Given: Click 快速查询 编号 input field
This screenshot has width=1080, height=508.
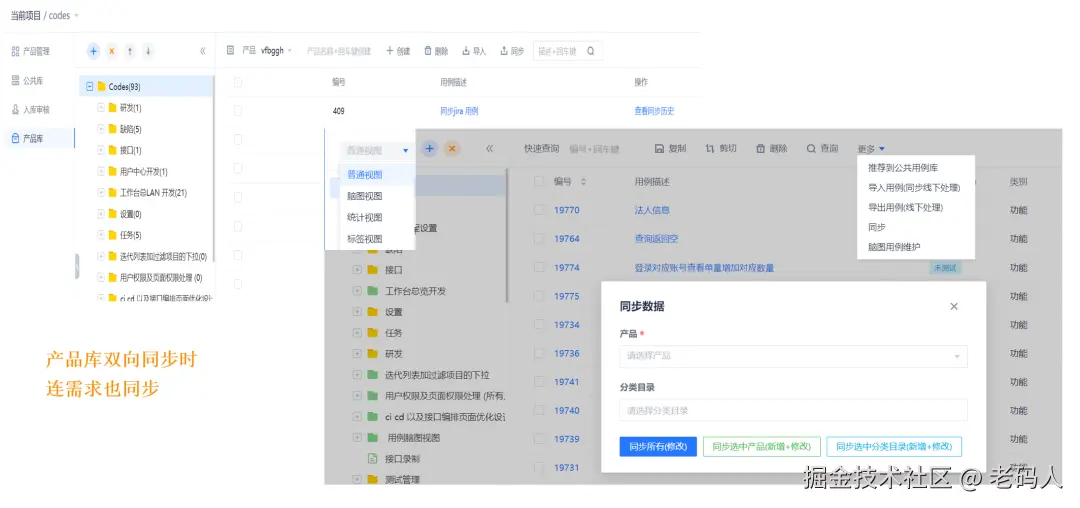Looking at the screenshot, I should [595, 149].
